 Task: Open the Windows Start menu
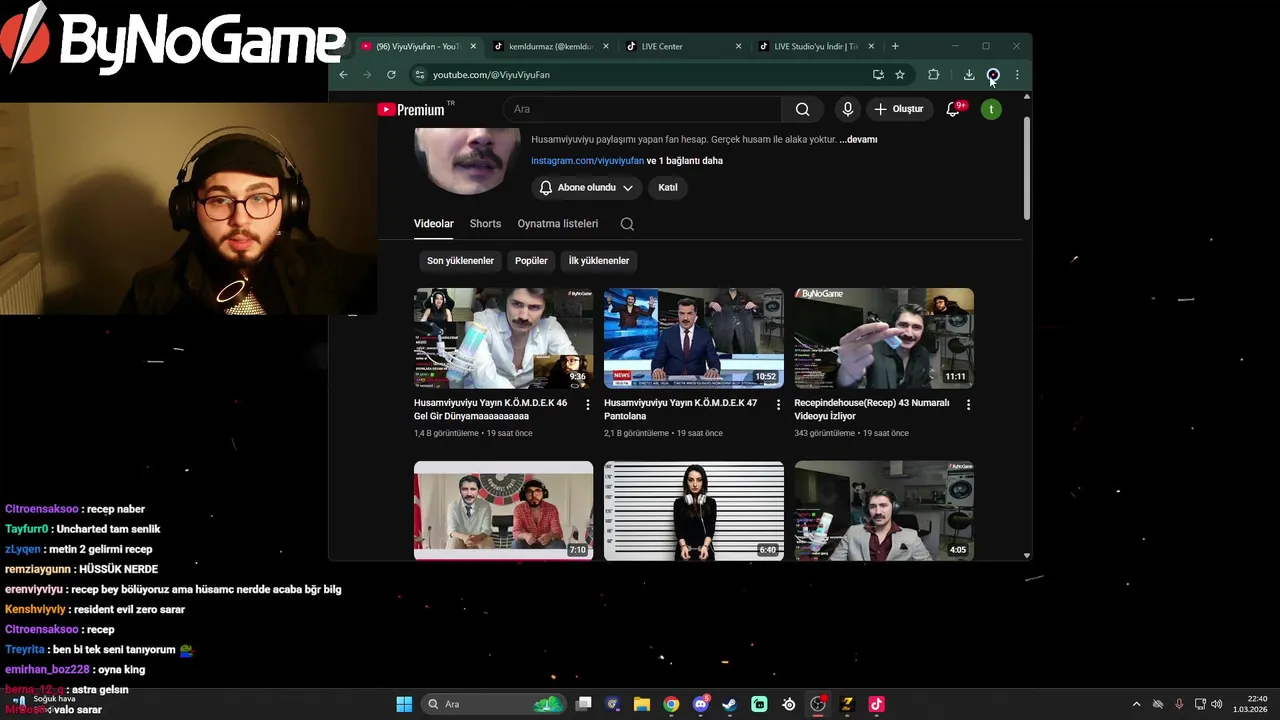point(404,704)
